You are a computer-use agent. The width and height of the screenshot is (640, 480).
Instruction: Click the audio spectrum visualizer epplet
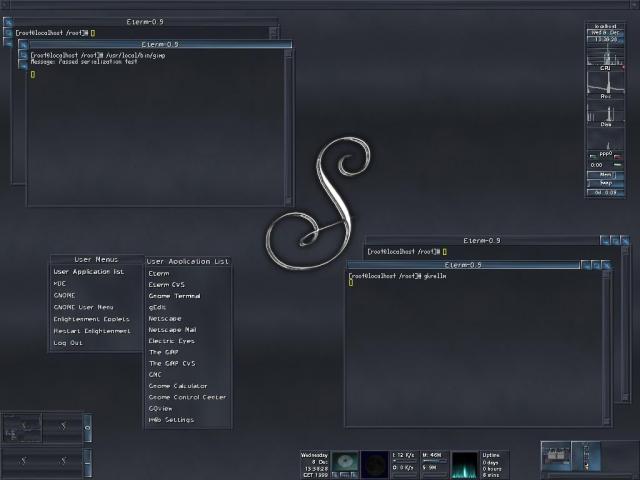pyautogui.click(x=464, y=465)
